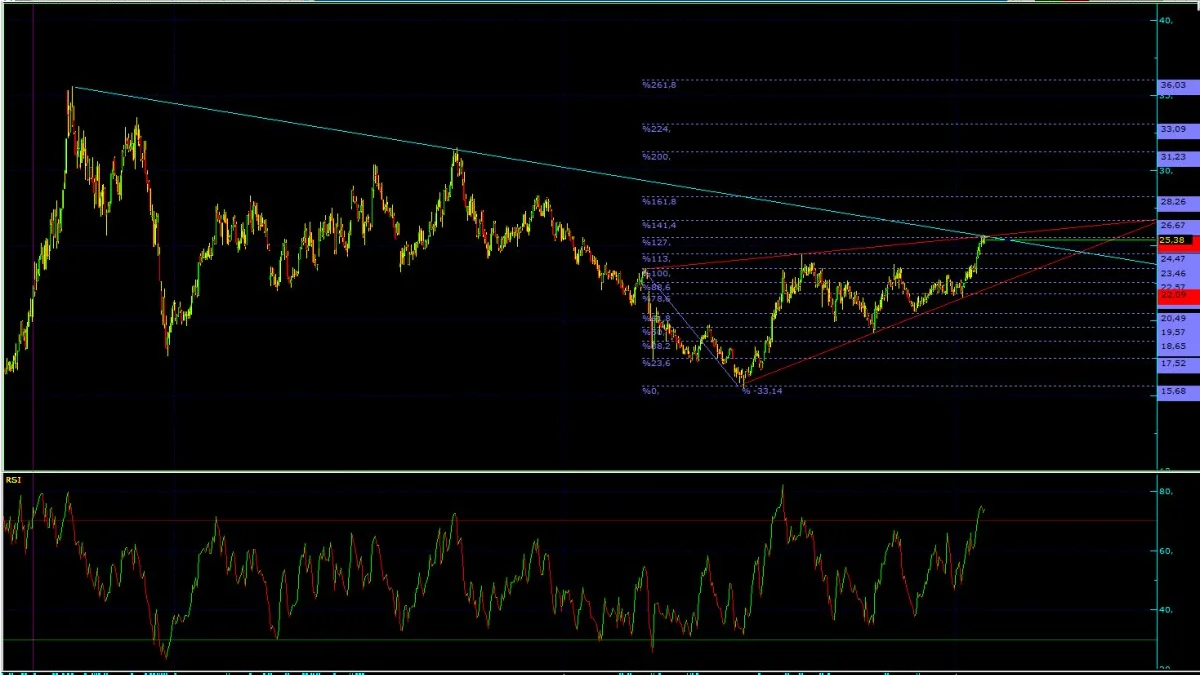The width and height of the screenshot is (1200, 675).
Task: Select the %23,6 Fibonacci level label
Action: tap(656, 363)
